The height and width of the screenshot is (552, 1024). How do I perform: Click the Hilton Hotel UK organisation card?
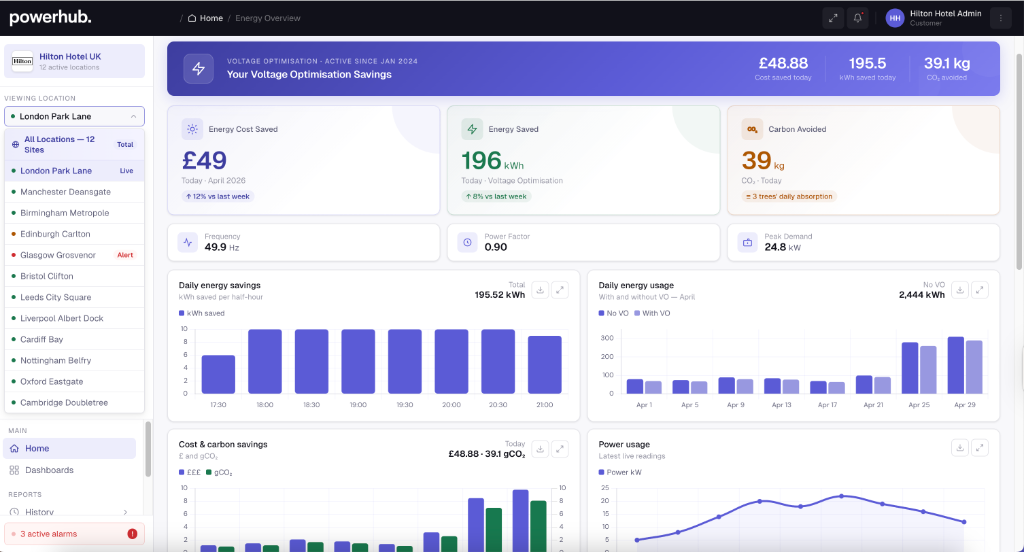click(74, 61)
